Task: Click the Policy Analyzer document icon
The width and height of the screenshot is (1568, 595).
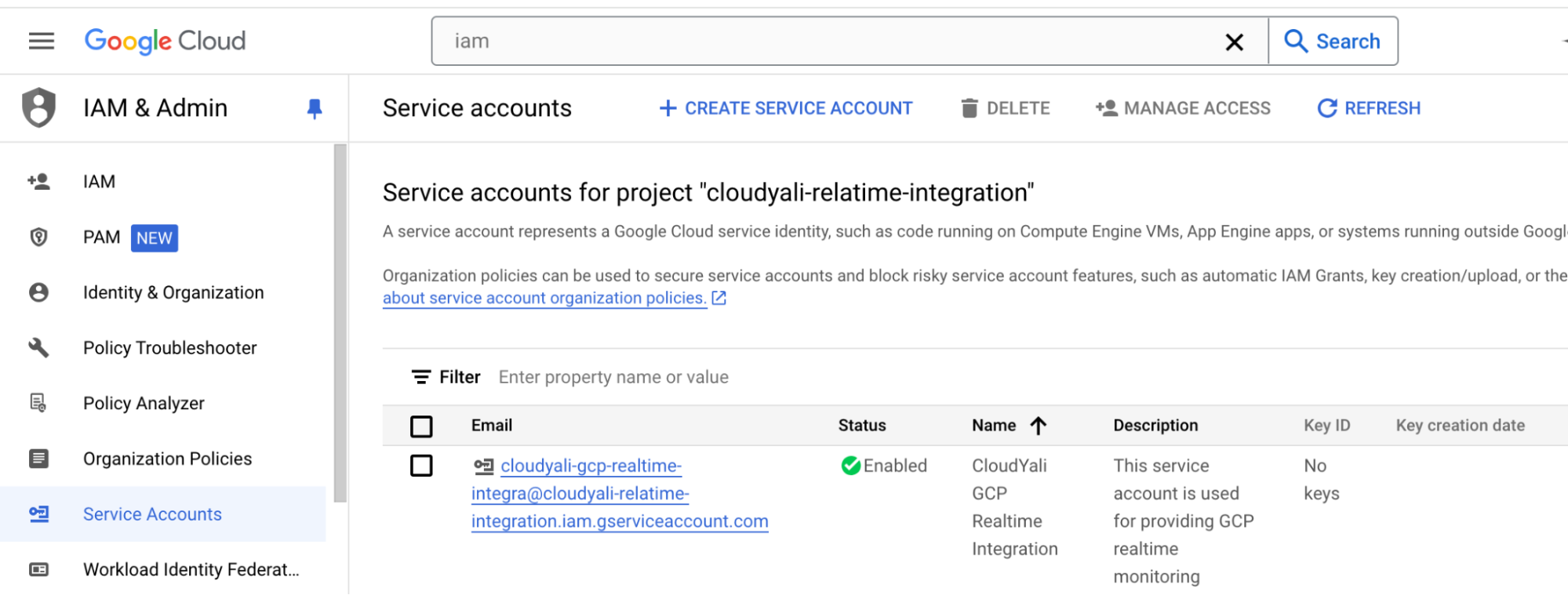Action: click(38, 403)
